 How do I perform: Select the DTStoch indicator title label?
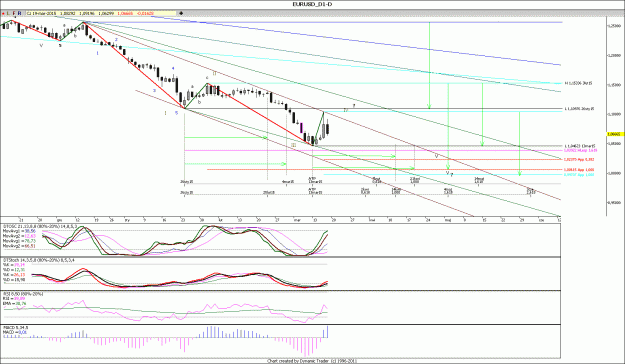39,260
